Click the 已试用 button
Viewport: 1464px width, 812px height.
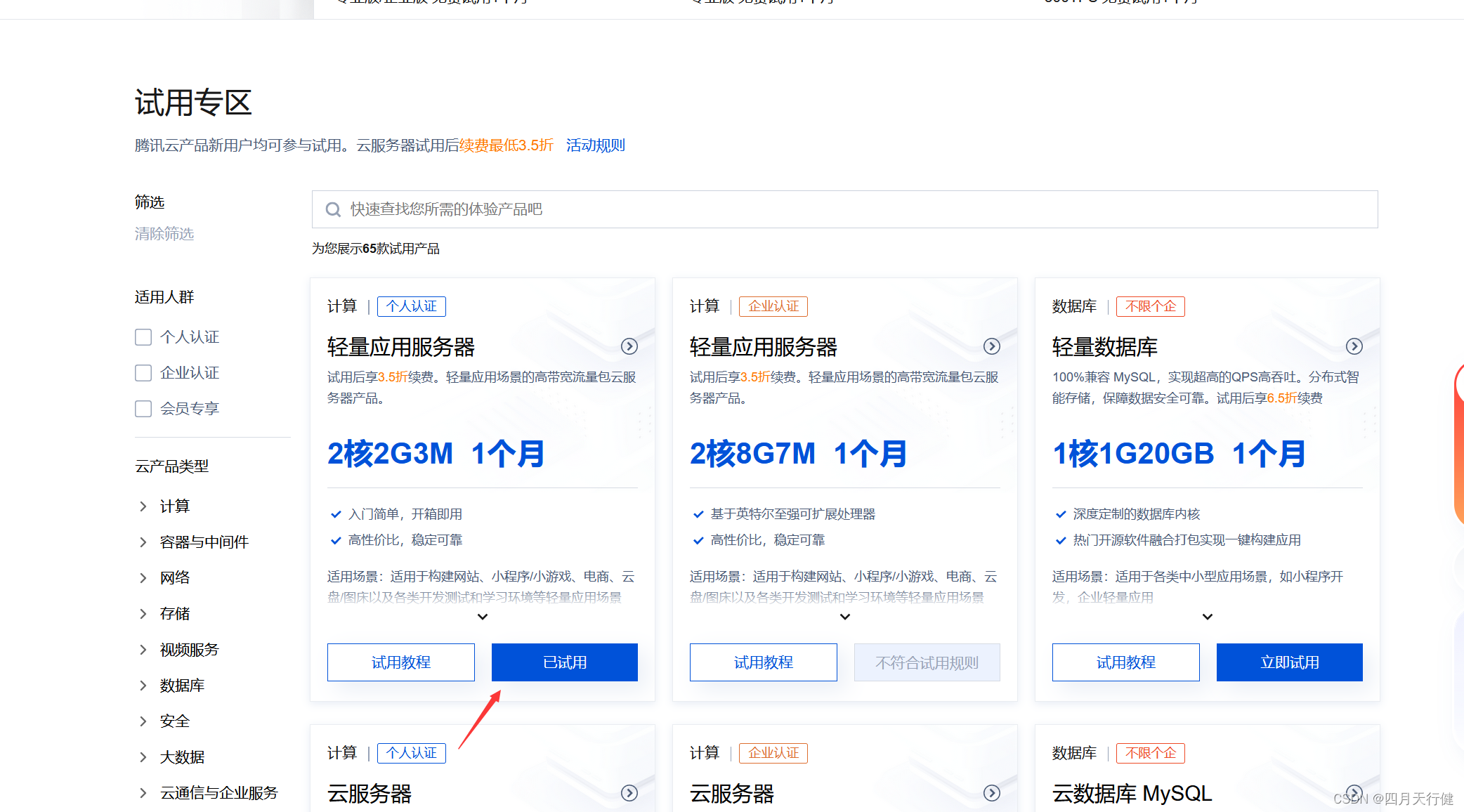(x=565, y=662)
